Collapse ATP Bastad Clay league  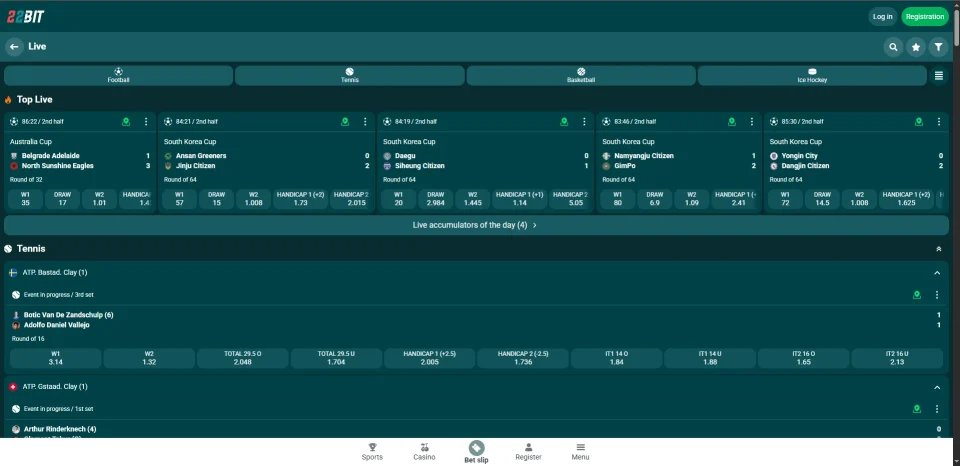click(937, 273)
